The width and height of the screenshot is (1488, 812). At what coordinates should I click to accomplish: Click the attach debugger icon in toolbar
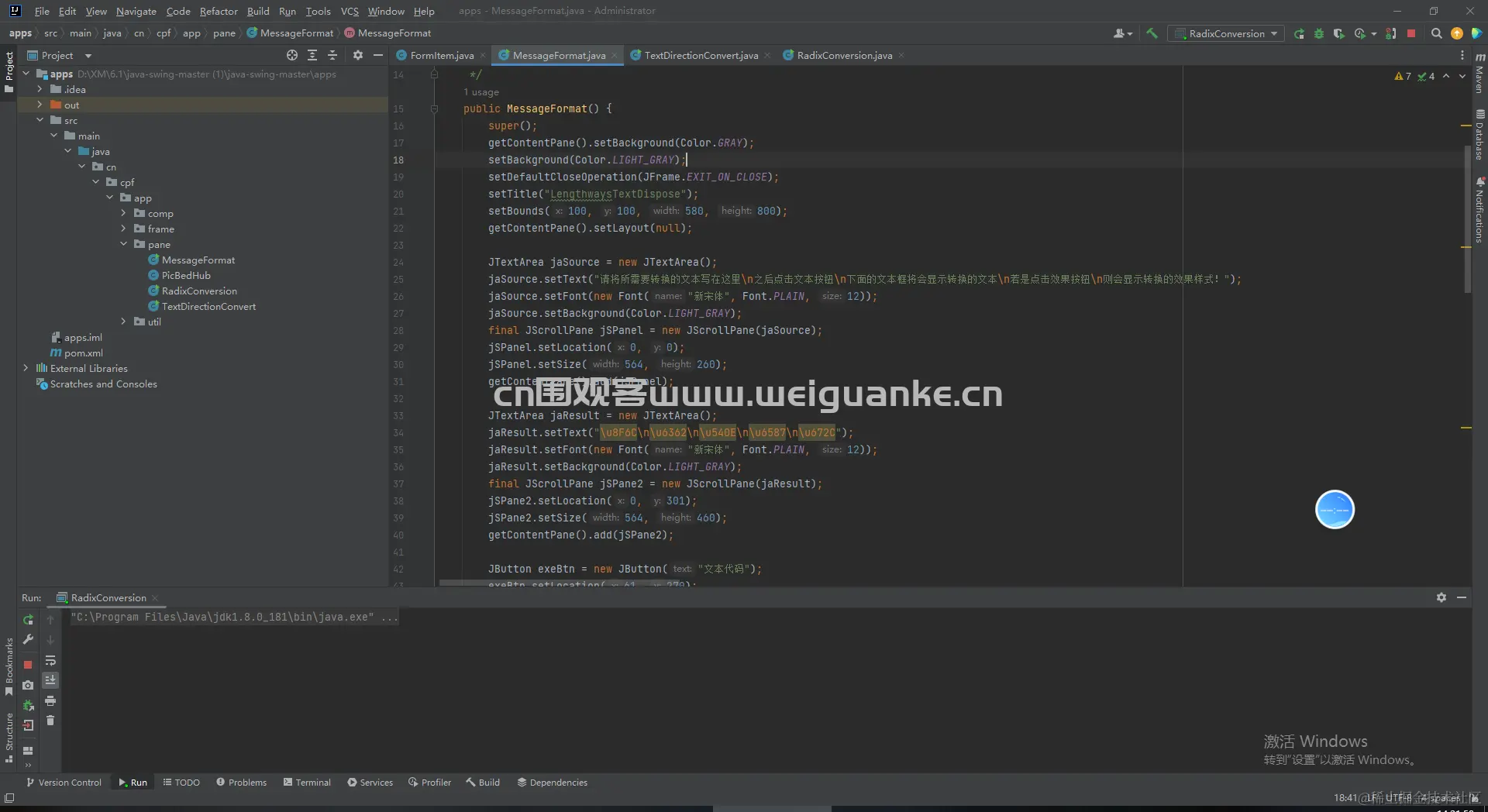pyautogui.click(x=1391, y=33)
